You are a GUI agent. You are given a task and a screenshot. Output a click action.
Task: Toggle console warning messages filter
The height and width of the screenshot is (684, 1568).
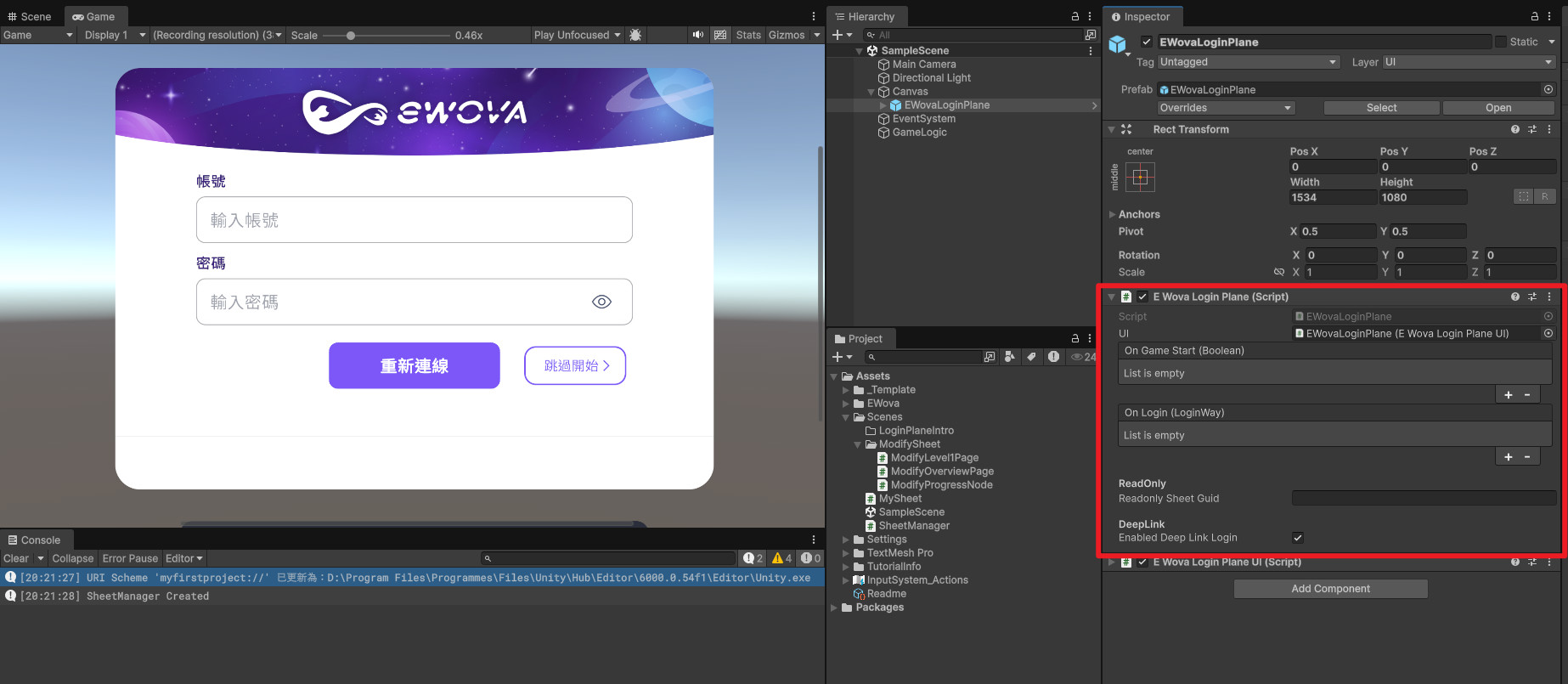781,558
